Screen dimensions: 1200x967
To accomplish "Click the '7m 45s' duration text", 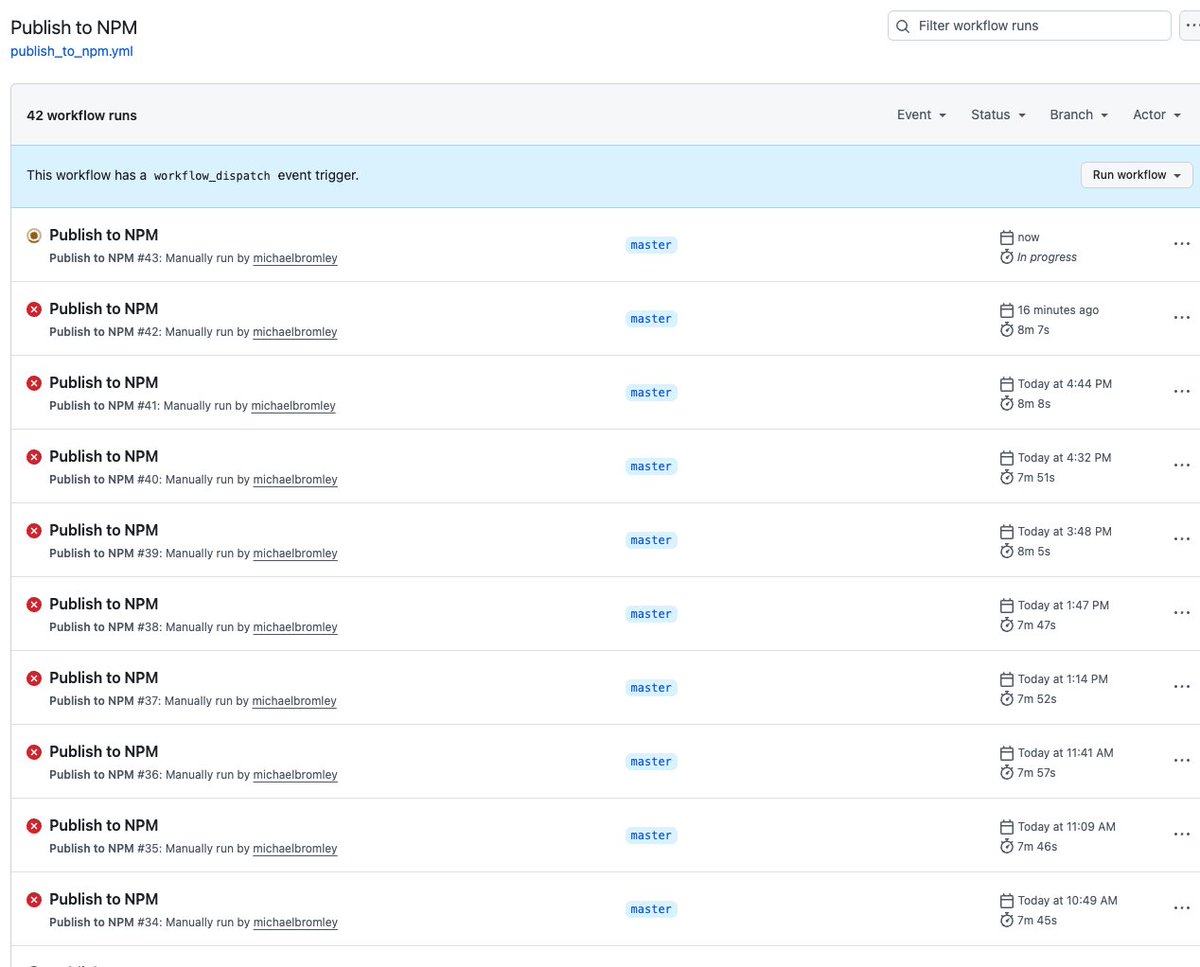I will pyautogui.click(x=1037, y=921).
